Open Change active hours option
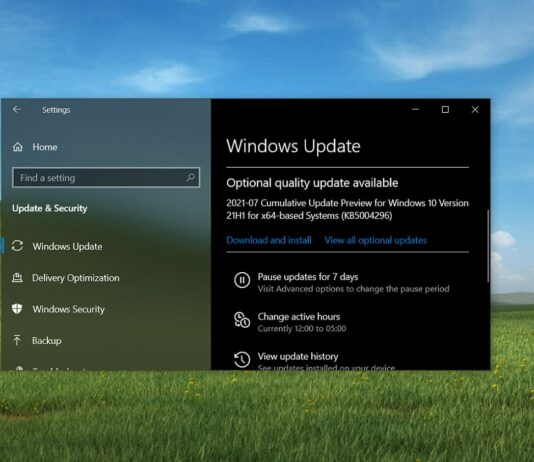 [299, 317]
